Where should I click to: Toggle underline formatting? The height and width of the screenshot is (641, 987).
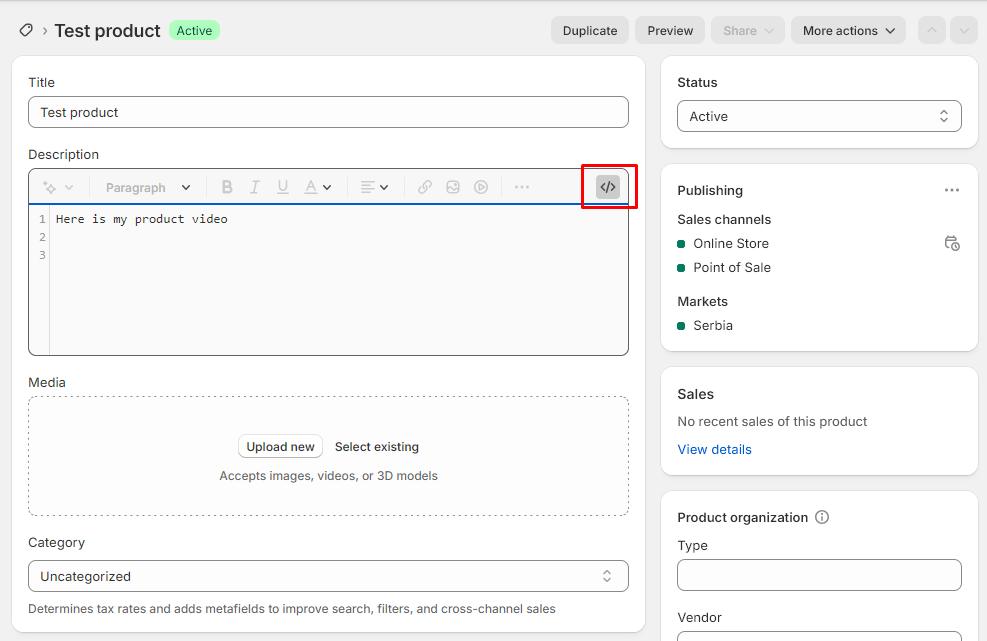(283, 187)
